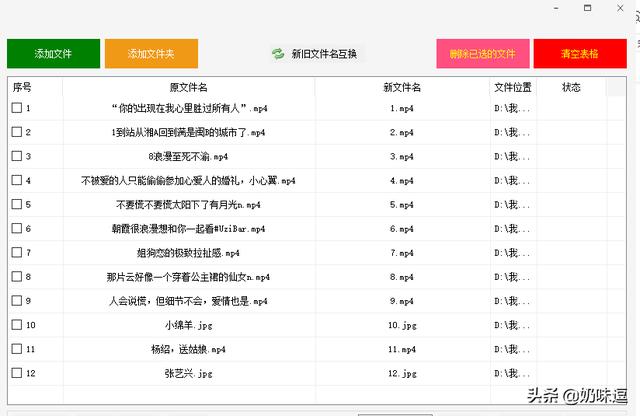
Task: Select file name 那片云好像一个穿着公主裙的仙女n.mp4
Action: tap(188, 277)
